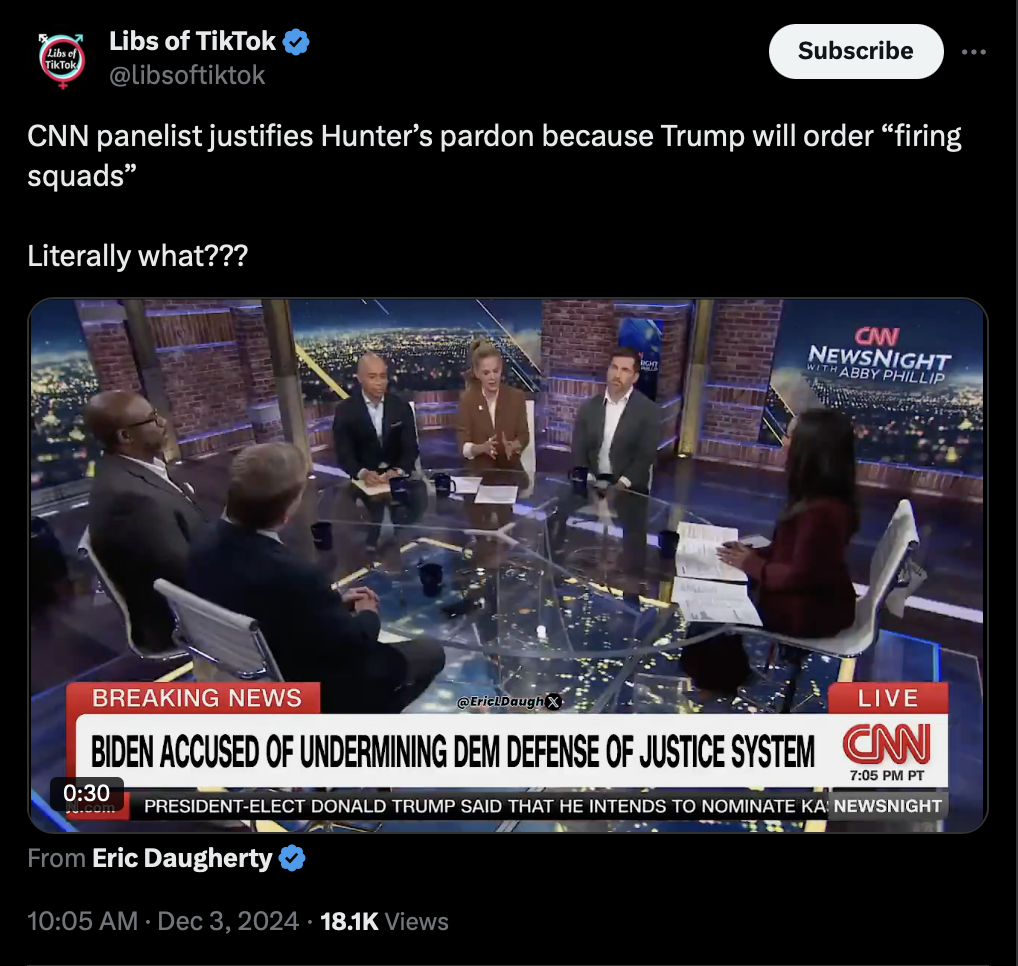Image resolution: width=1018 pixels, height=966 pixels.
Task: Click the 0:30 video duration badge
Action: click(86, 793)
